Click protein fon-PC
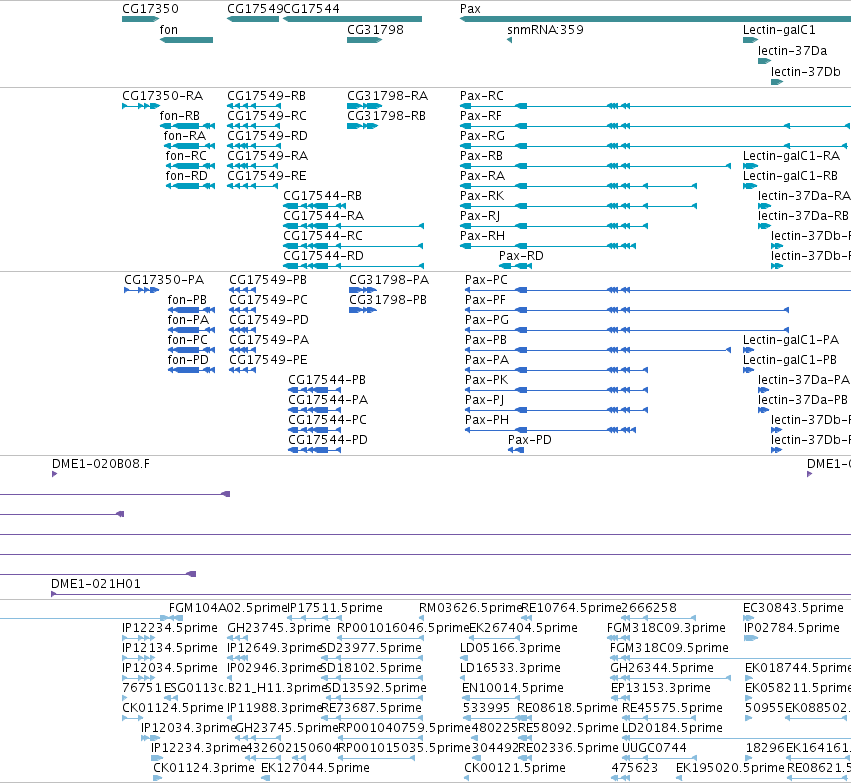Screen dimensions: 851x783 (192, 350)
